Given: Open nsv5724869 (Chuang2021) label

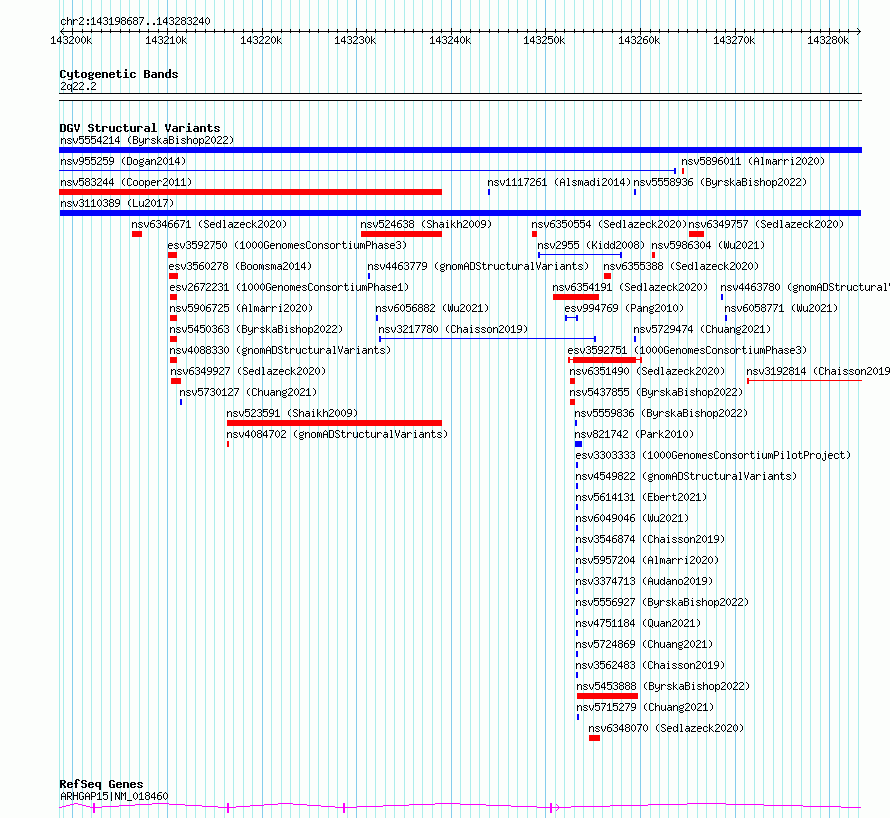Looking at the screenshot, I should [644, 644].
